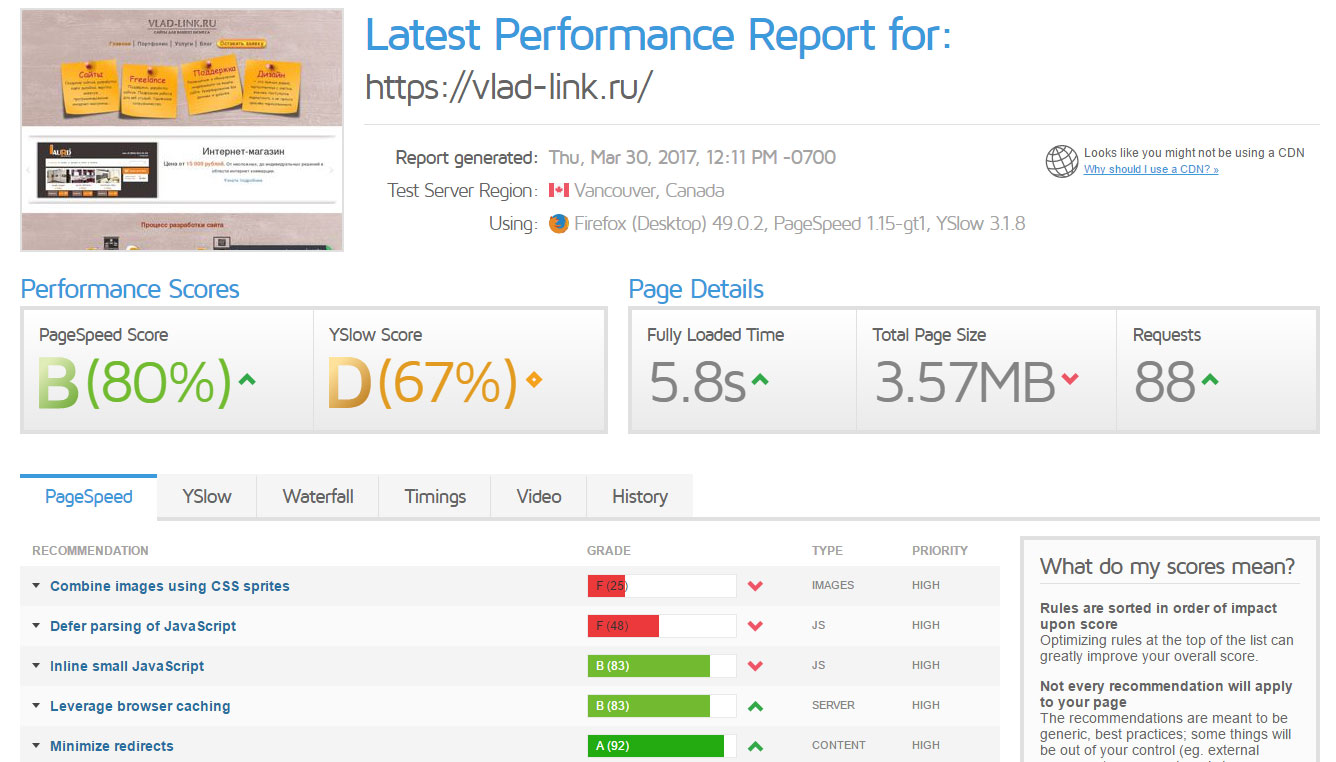
Task: Go to the Timings tab
Action: point(435,497)
